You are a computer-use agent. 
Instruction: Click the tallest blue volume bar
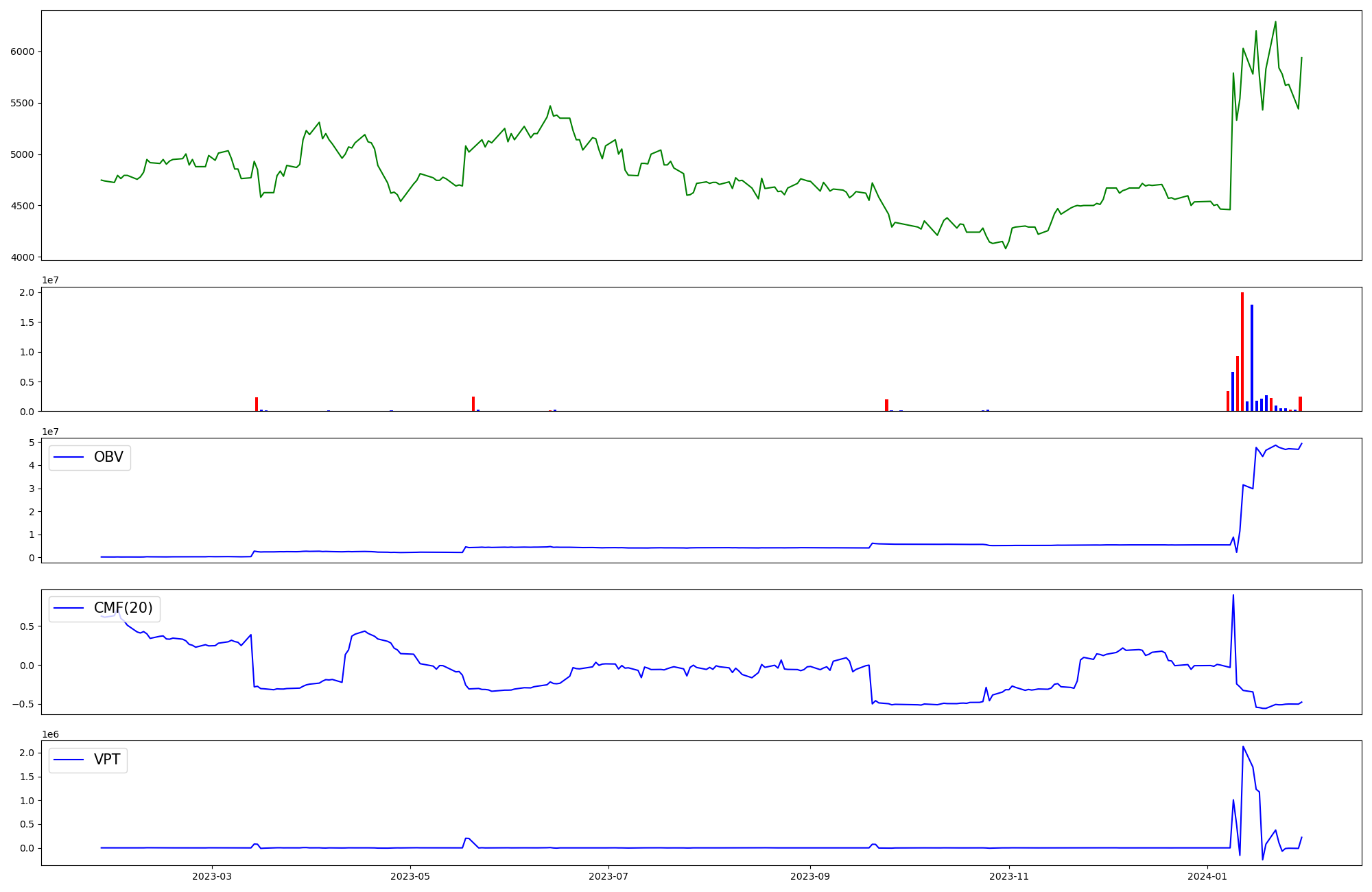click(x=1252, y=357)
